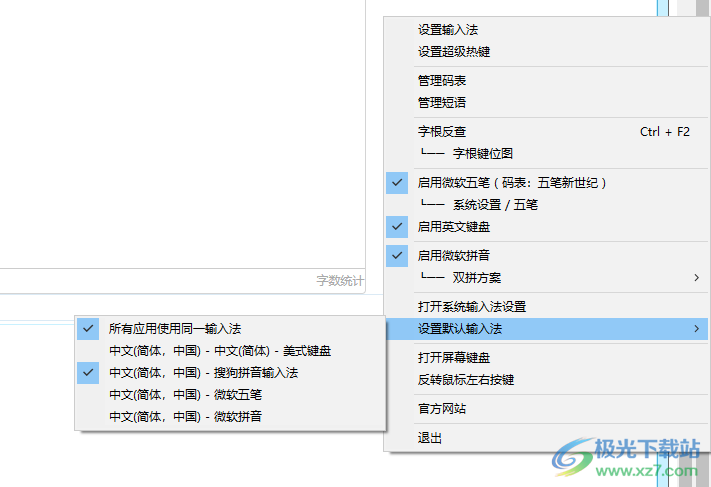Select 搜狗拼音输入法 as default
This screenshot has height=487, width=711.
click(230, 373)
